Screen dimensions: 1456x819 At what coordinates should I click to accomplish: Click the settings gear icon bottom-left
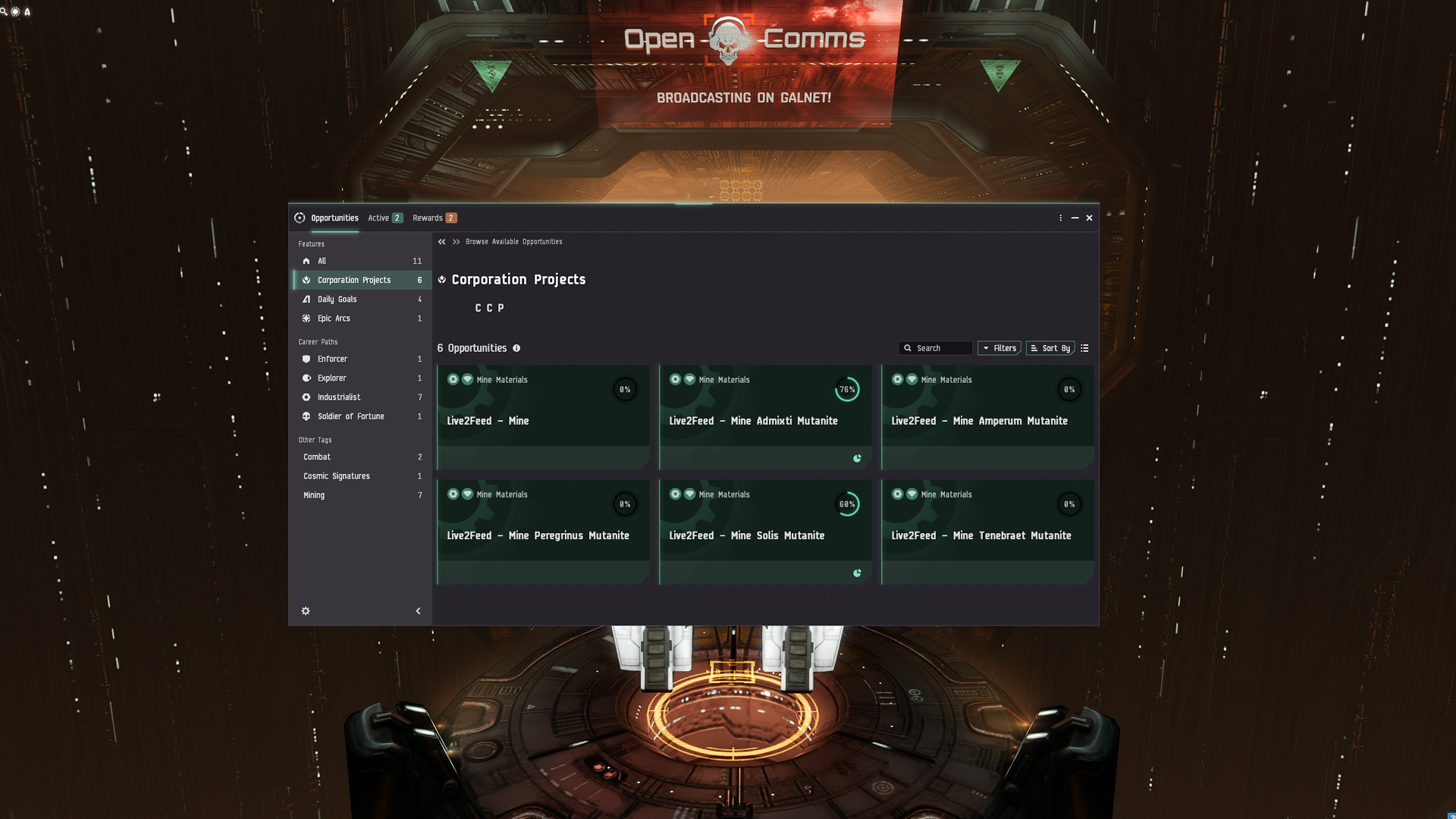tap(306, 611)
